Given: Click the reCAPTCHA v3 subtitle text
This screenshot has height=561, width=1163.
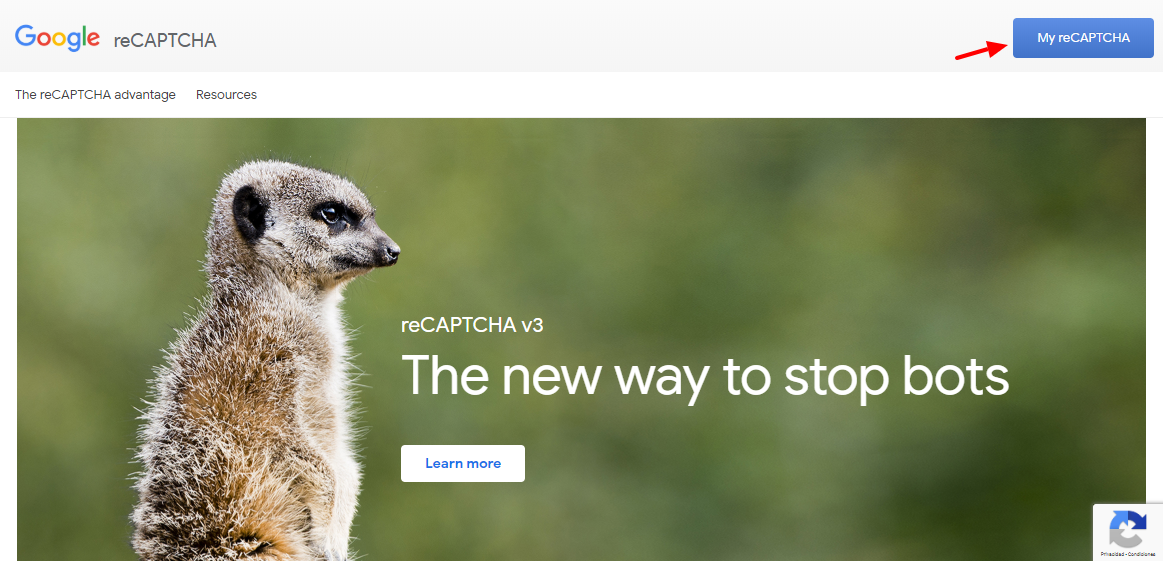Looking at the screenshot, I should pyautogui.click(x=472, y=324).
